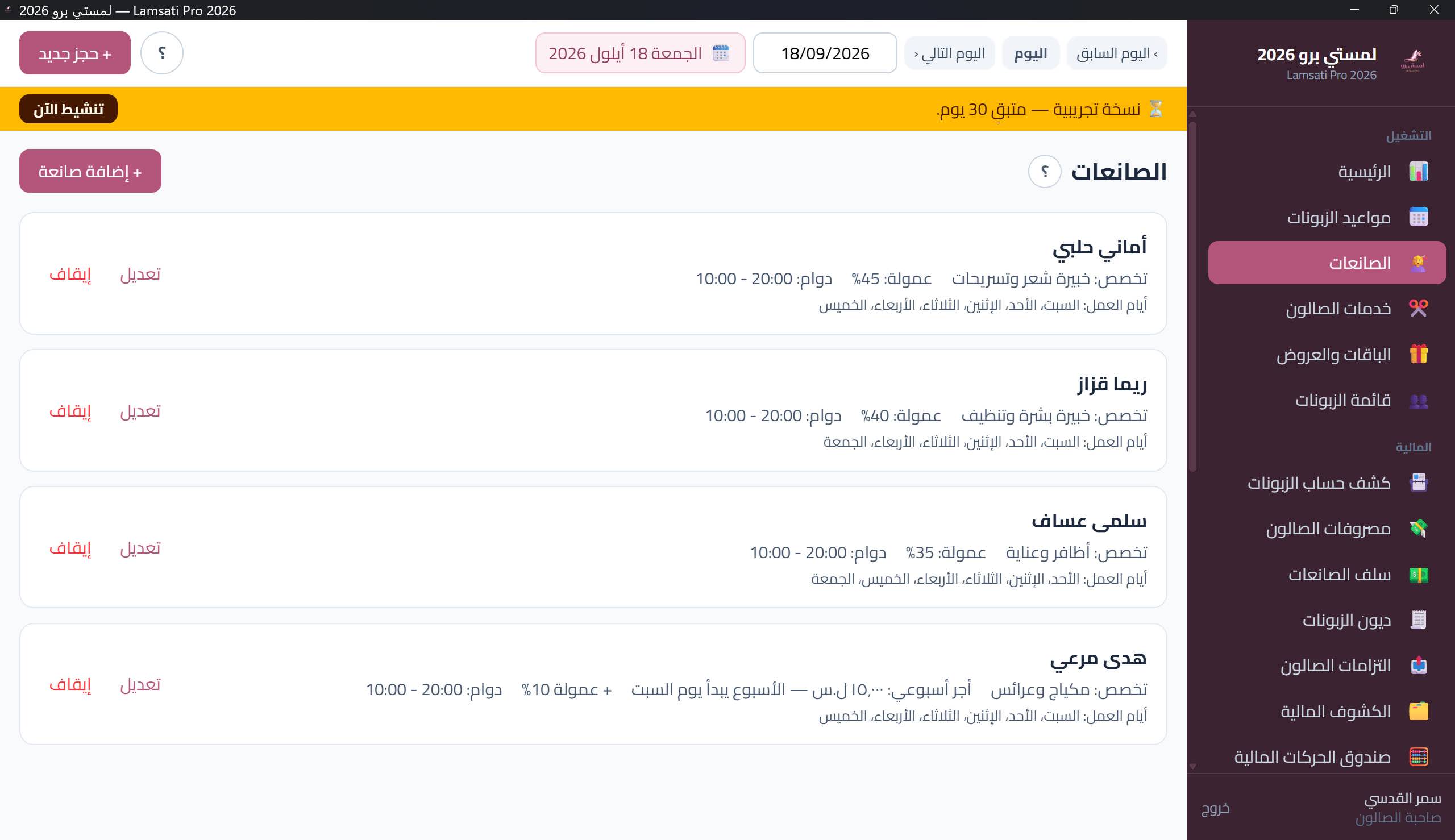Open ديون الزبونات notepad icon
The width and height of the screenshot is (1455, 840).
(x=1418, y=620)
